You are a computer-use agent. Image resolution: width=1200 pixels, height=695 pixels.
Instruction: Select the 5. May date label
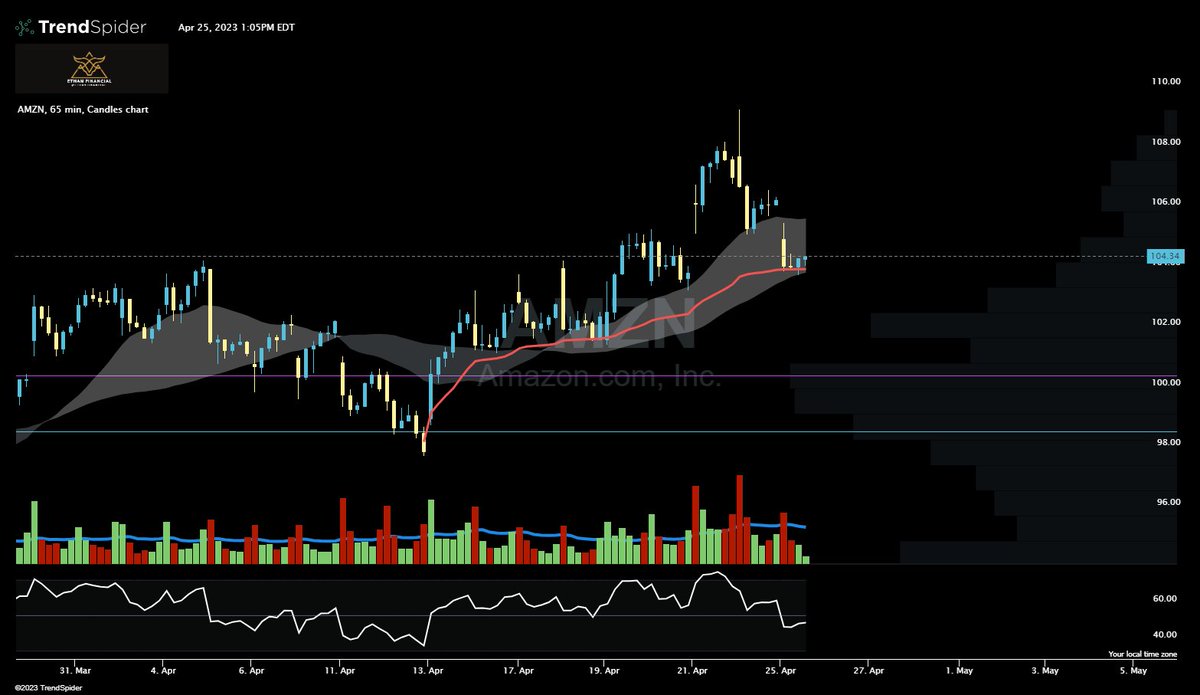coord(1133,670)
